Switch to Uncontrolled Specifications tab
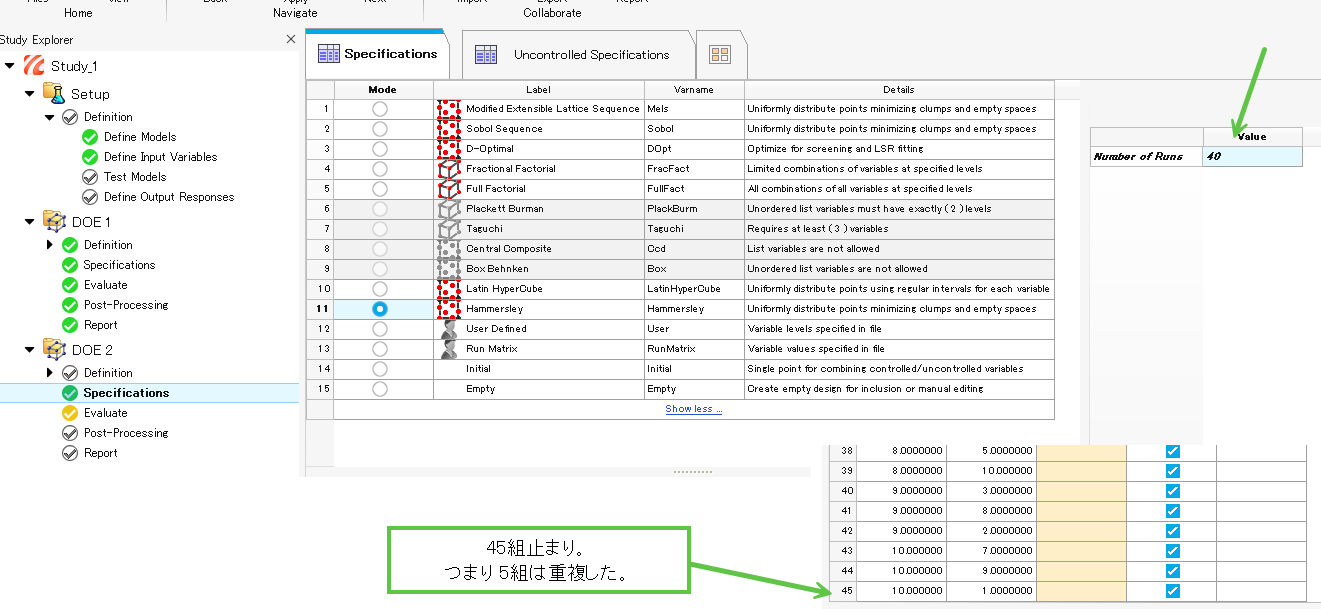 coord(578,55)
